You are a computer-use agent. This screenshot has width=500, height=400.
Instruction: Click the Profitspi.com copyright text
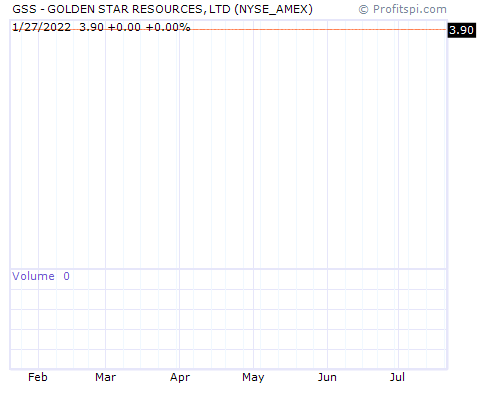click(403, 9)
